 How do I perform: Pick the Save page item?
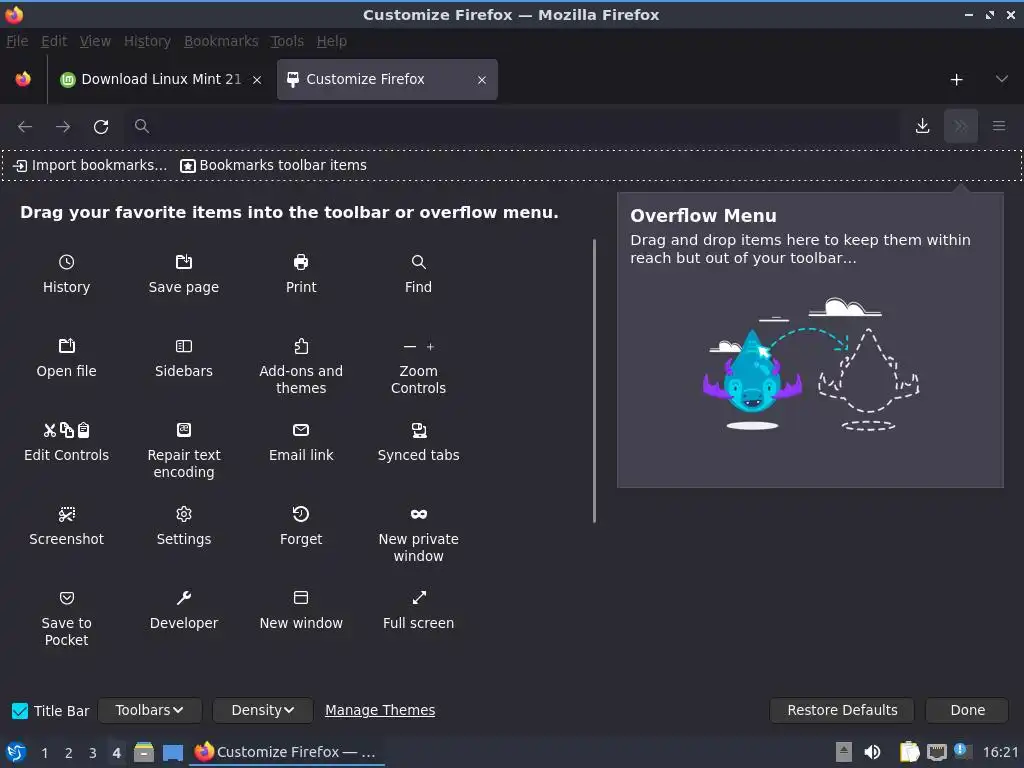click(184, 274)
